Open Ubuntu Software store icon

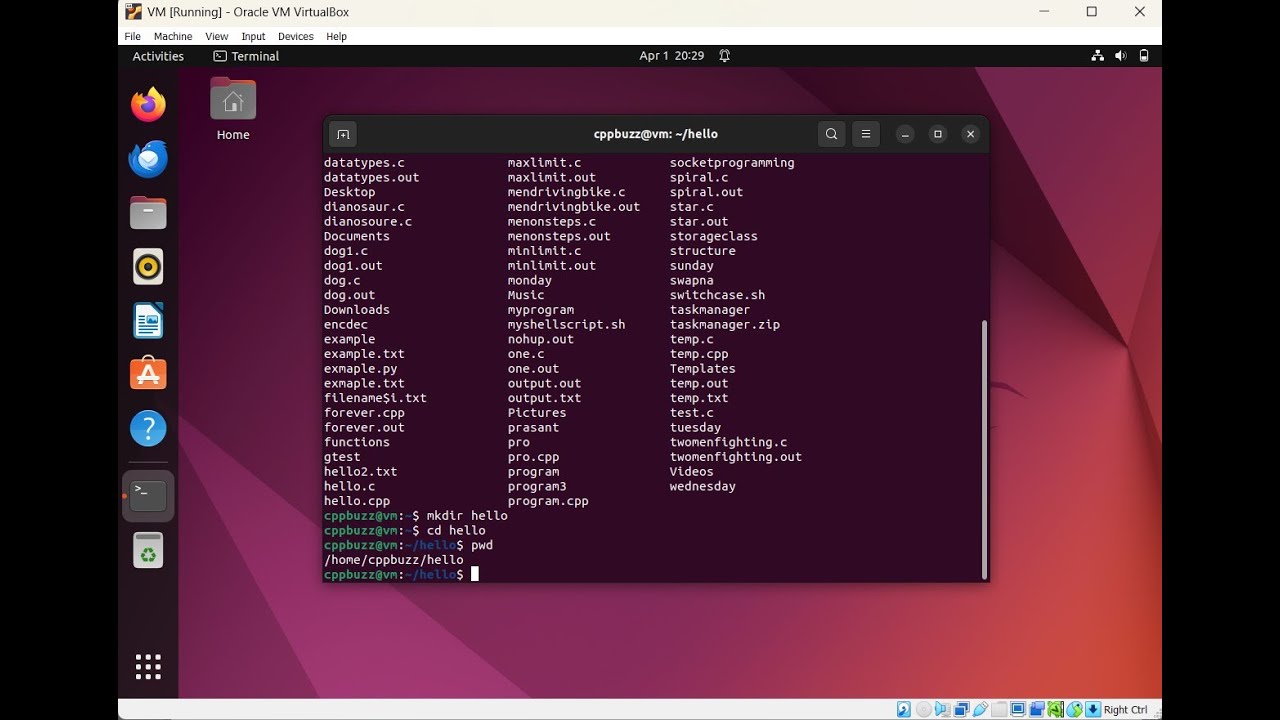coord(148,374)
